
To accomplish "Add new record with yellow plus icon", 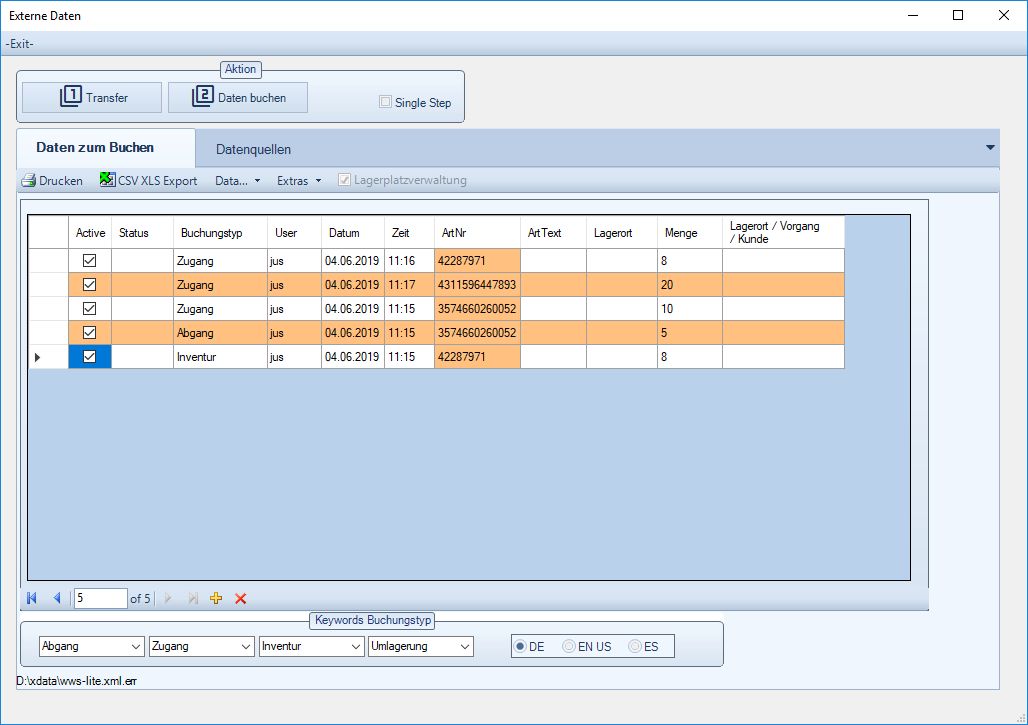I will pos(216,598).
